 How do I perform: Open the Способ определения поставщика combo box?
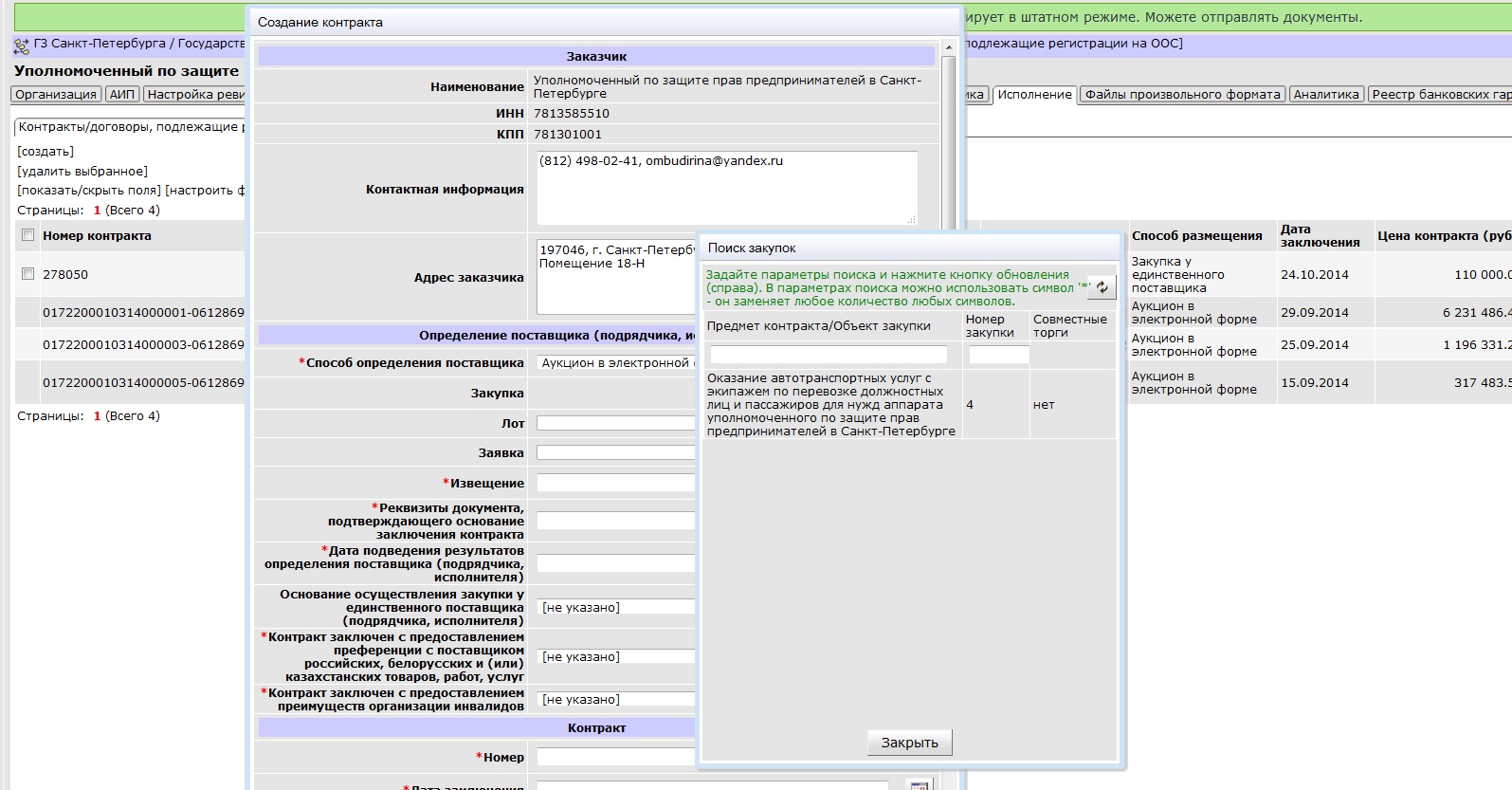(616, 363)
